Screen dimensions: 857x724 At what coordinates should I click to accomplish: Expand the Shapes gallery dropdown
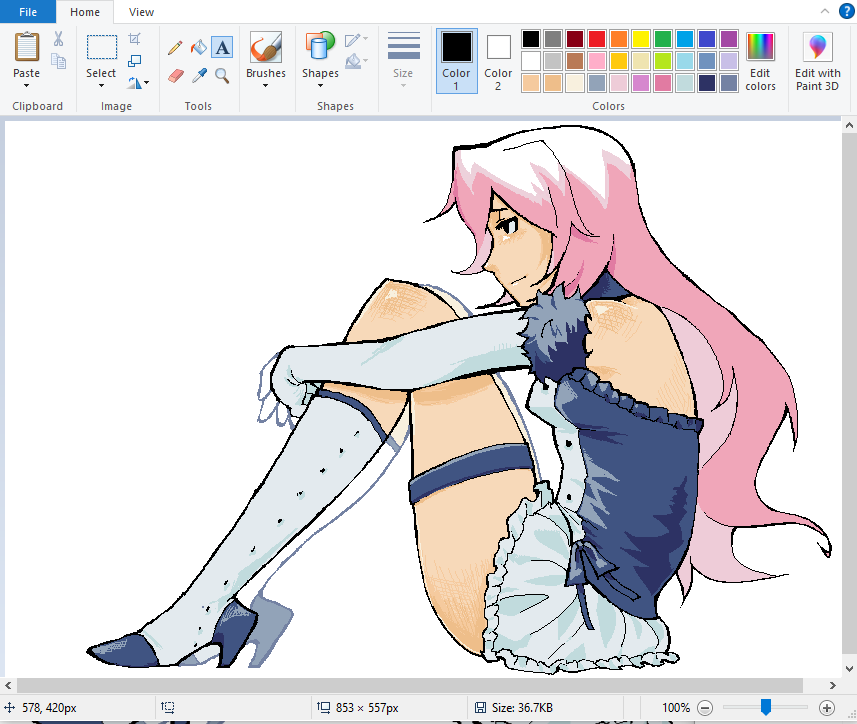(x=320, y=86)
